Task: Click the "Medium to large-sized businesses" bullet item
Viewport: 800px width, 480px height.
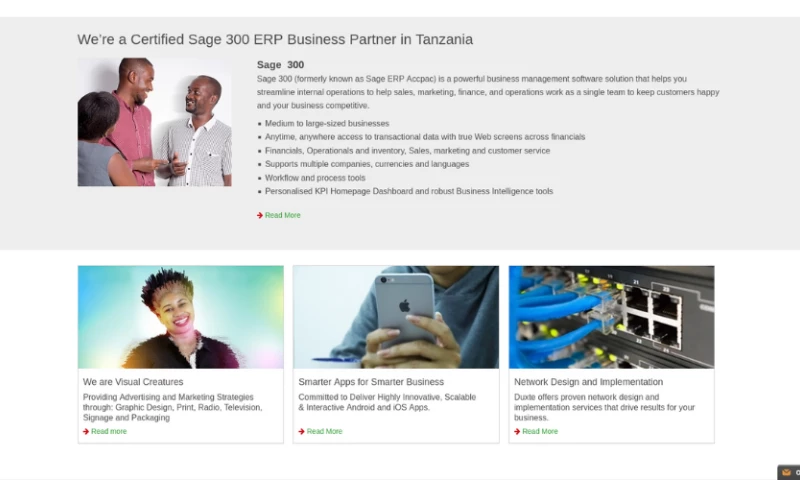Action: 327,123
